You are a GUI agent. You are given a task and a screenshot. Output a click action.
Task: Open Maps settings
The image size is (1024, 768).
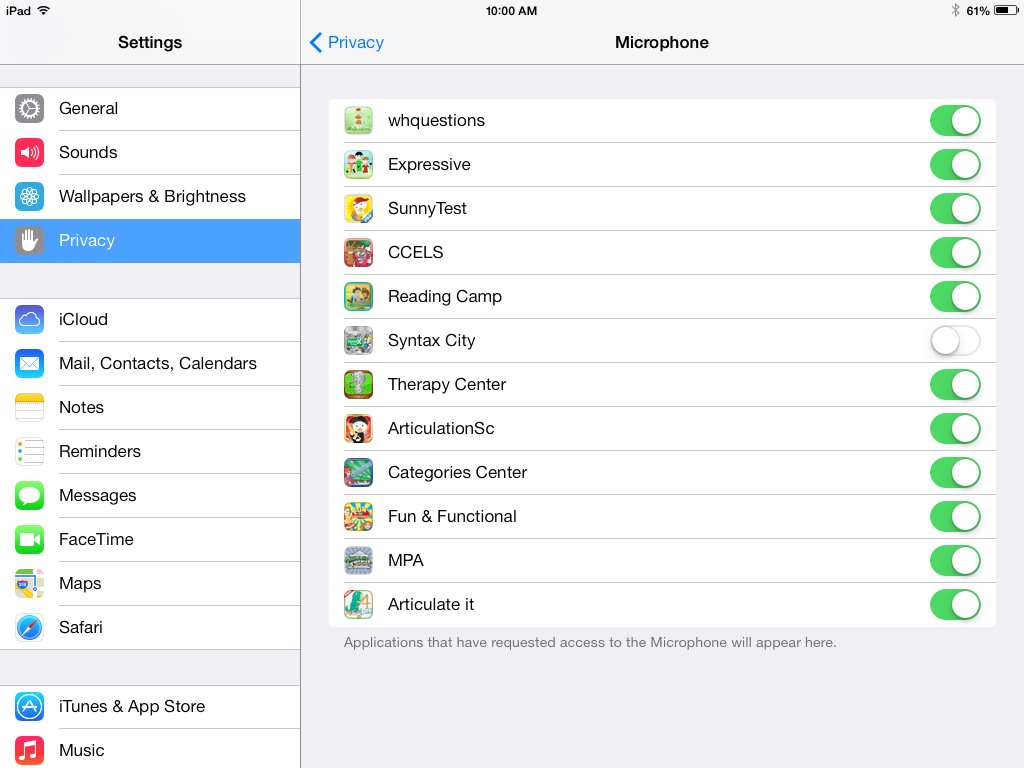[x=150, y=583]
